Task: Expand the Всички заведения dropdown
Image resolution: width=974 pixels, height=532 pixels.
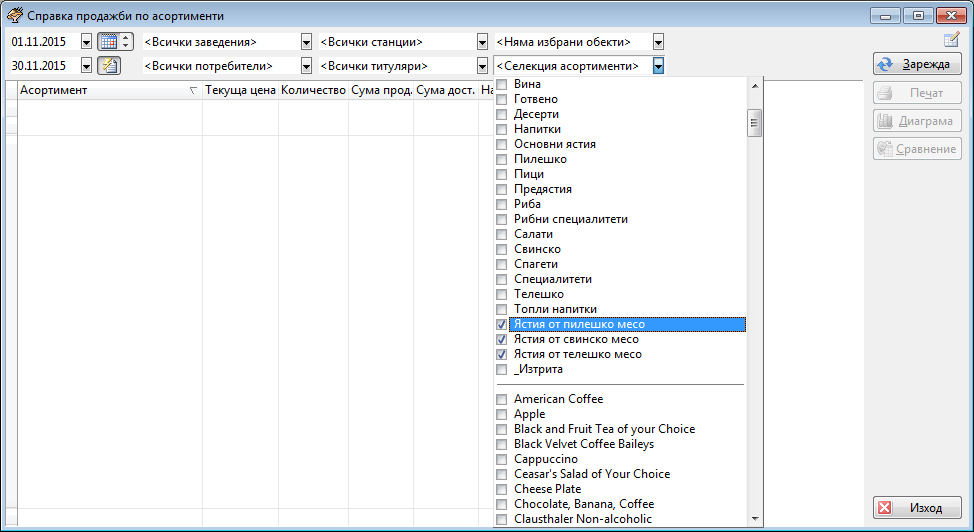Action: [306, 42]
